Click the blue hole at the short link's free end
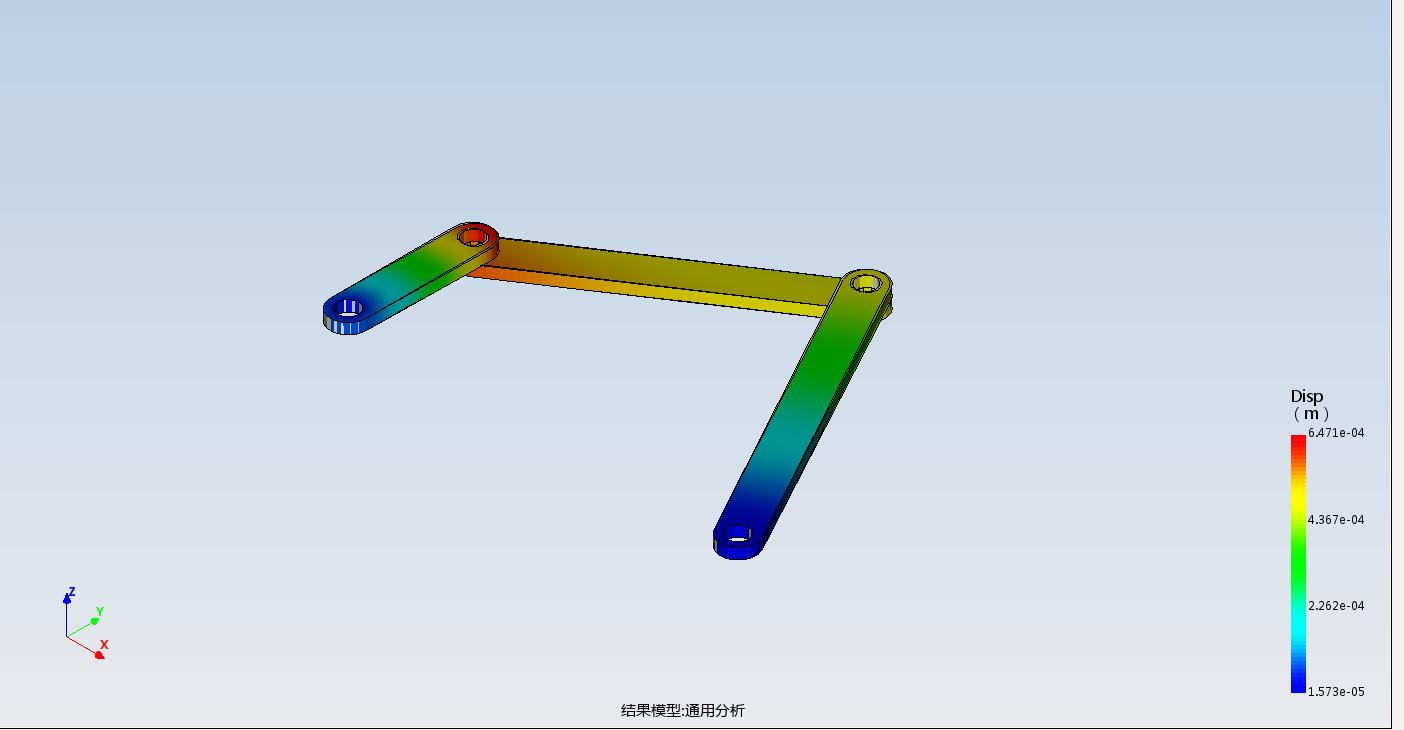This screenshot has height=730, width=1404. 346,307
